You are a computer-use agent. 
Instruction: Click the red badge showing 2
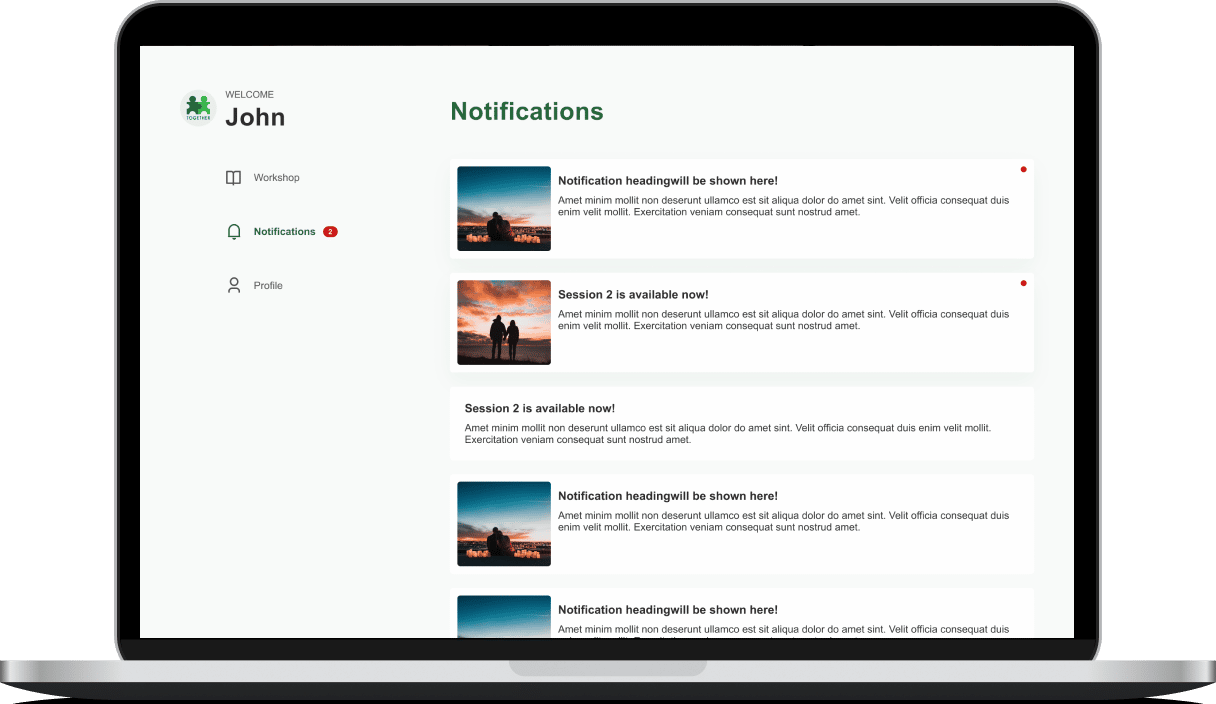pos(330,232)
